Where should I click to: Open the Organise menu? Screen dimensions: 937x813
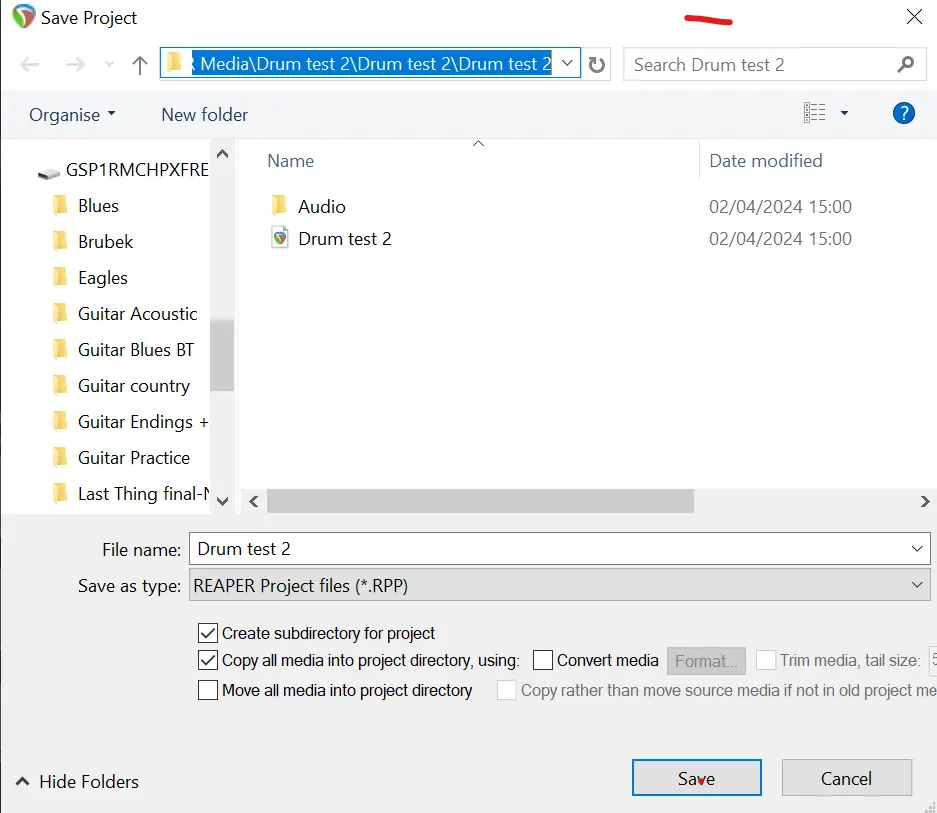tap(72, 115)
